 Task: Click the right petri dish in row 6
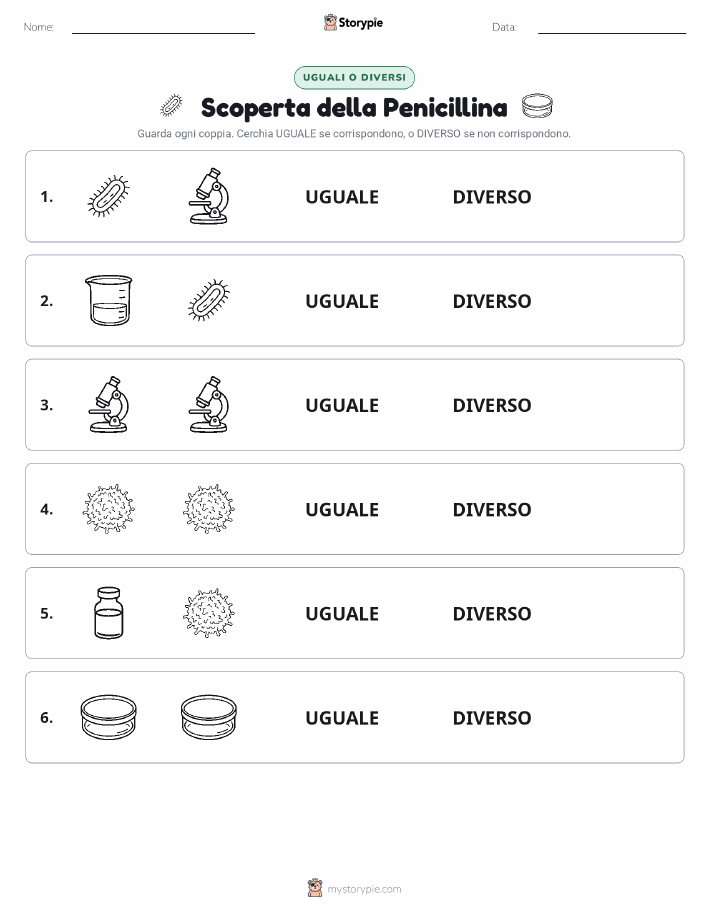(x=209, y=717)
